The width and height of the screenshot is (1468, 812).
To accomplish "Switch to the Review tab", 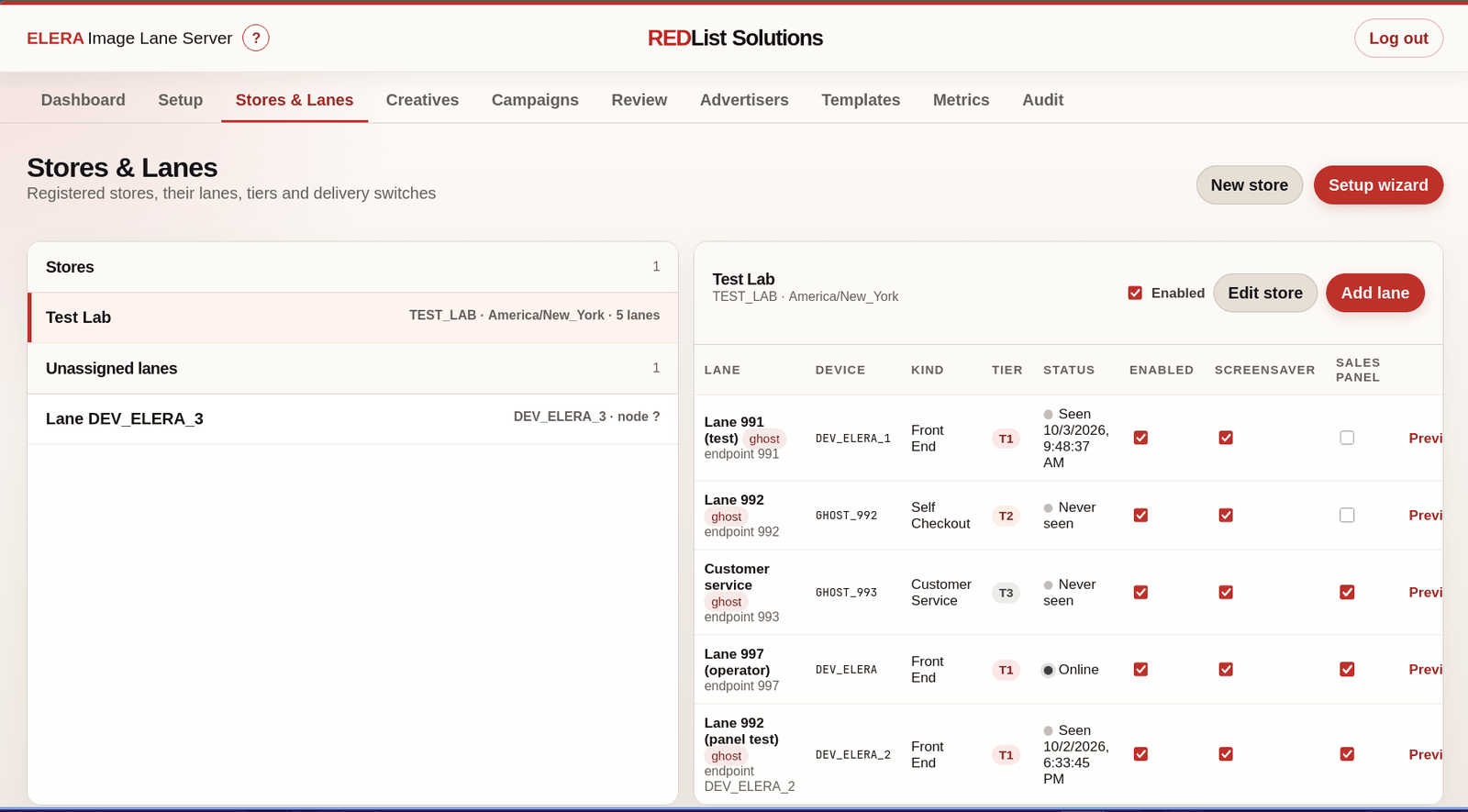I will [x=639, y=100].
